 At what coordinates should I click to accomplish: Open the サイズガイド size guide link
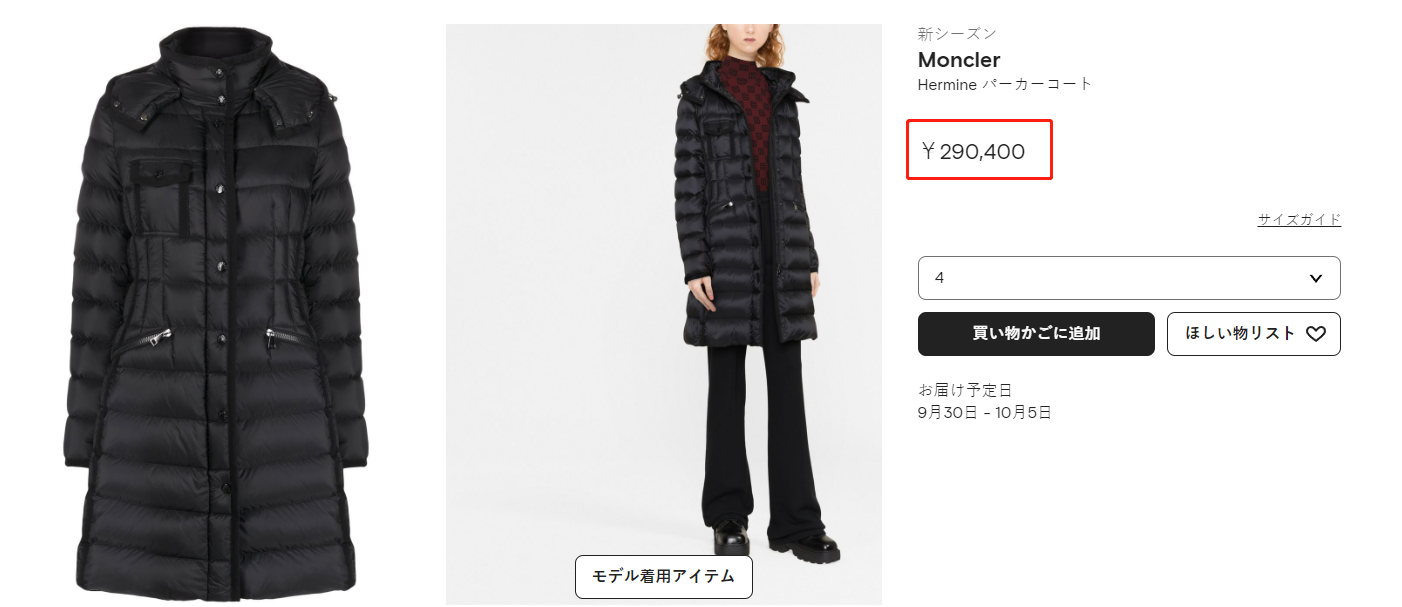1299,220
